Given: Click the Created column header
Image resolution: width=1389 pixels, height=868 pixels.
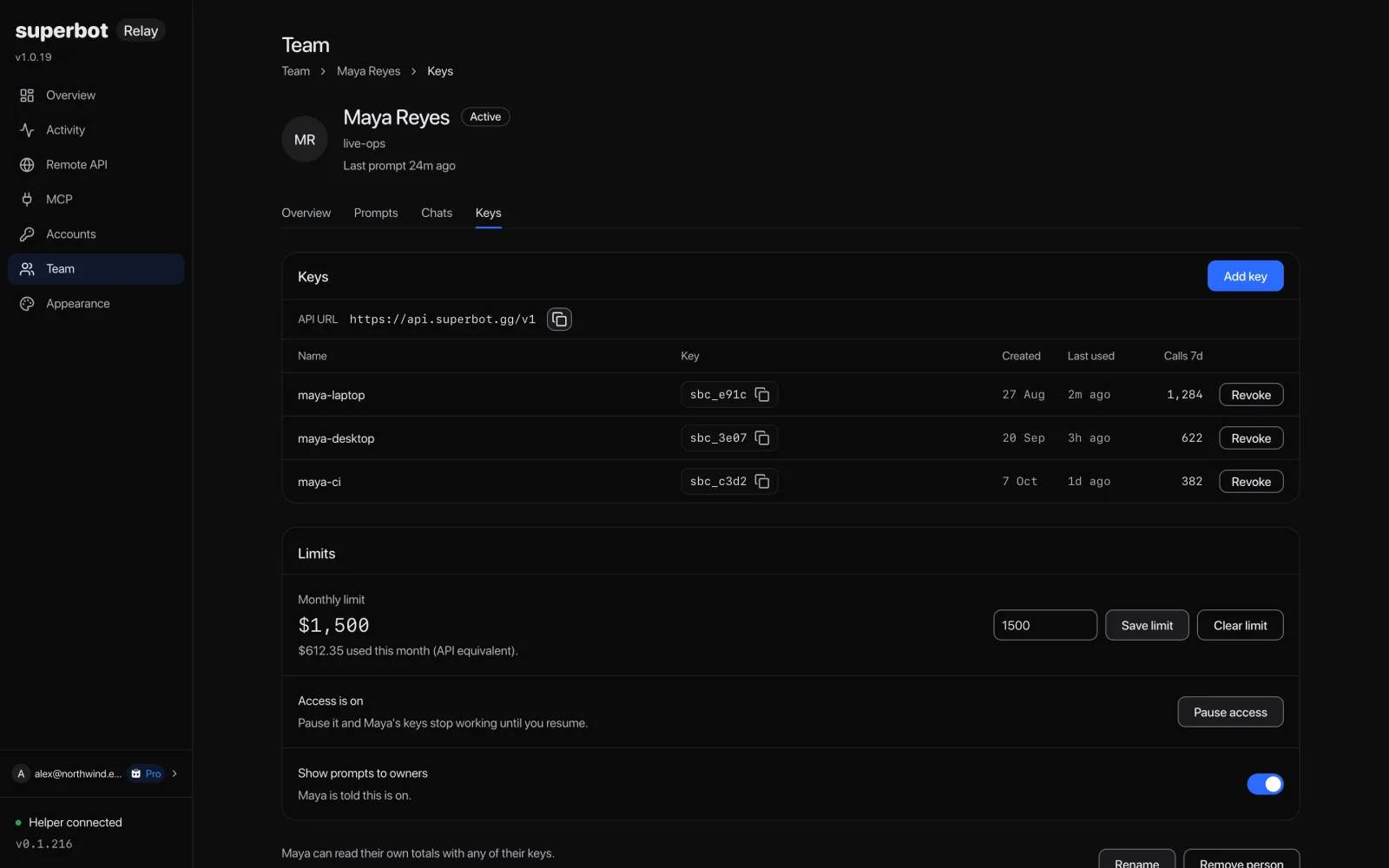Looking at the screenshot, I should (1021, 356).
